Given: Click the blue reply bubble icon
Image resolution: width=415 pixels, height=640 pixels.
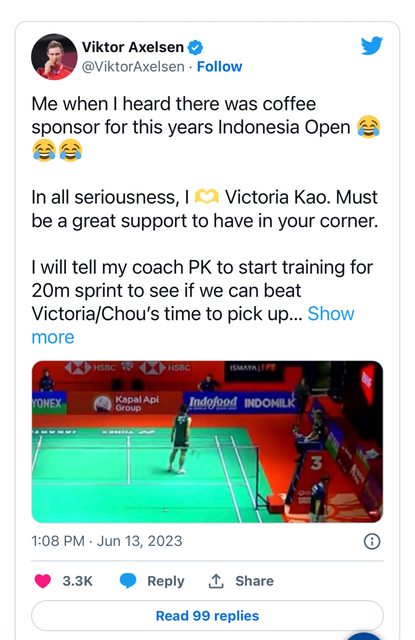Looking at the screenshot, I should point(128,580).
